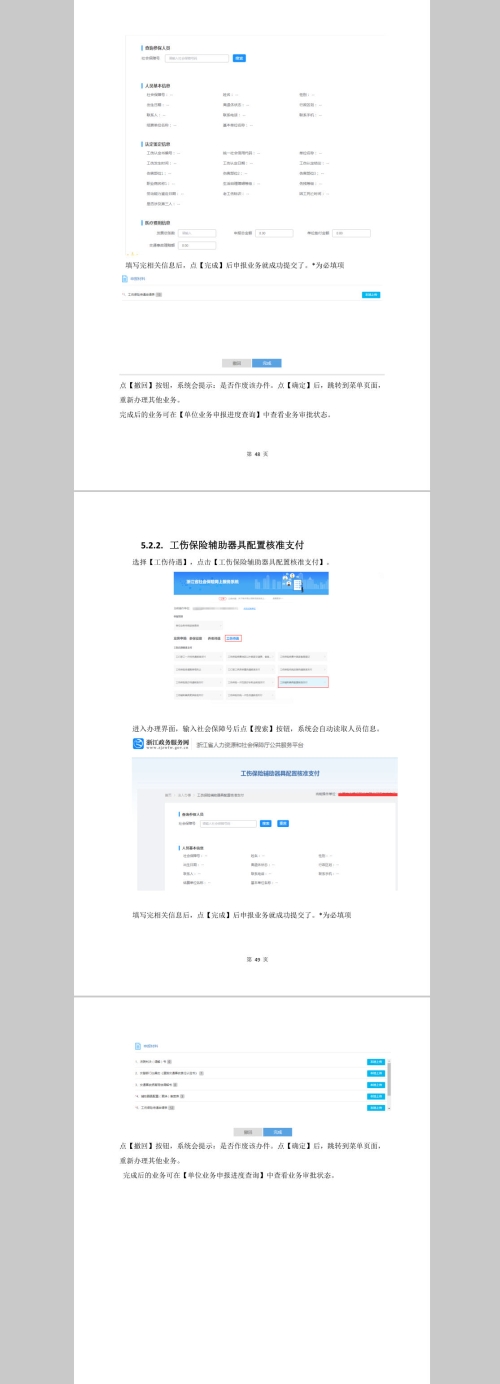Click the blue upload button on page 48
This screenshot has width=500, height=1384.
tap(371, 295)
